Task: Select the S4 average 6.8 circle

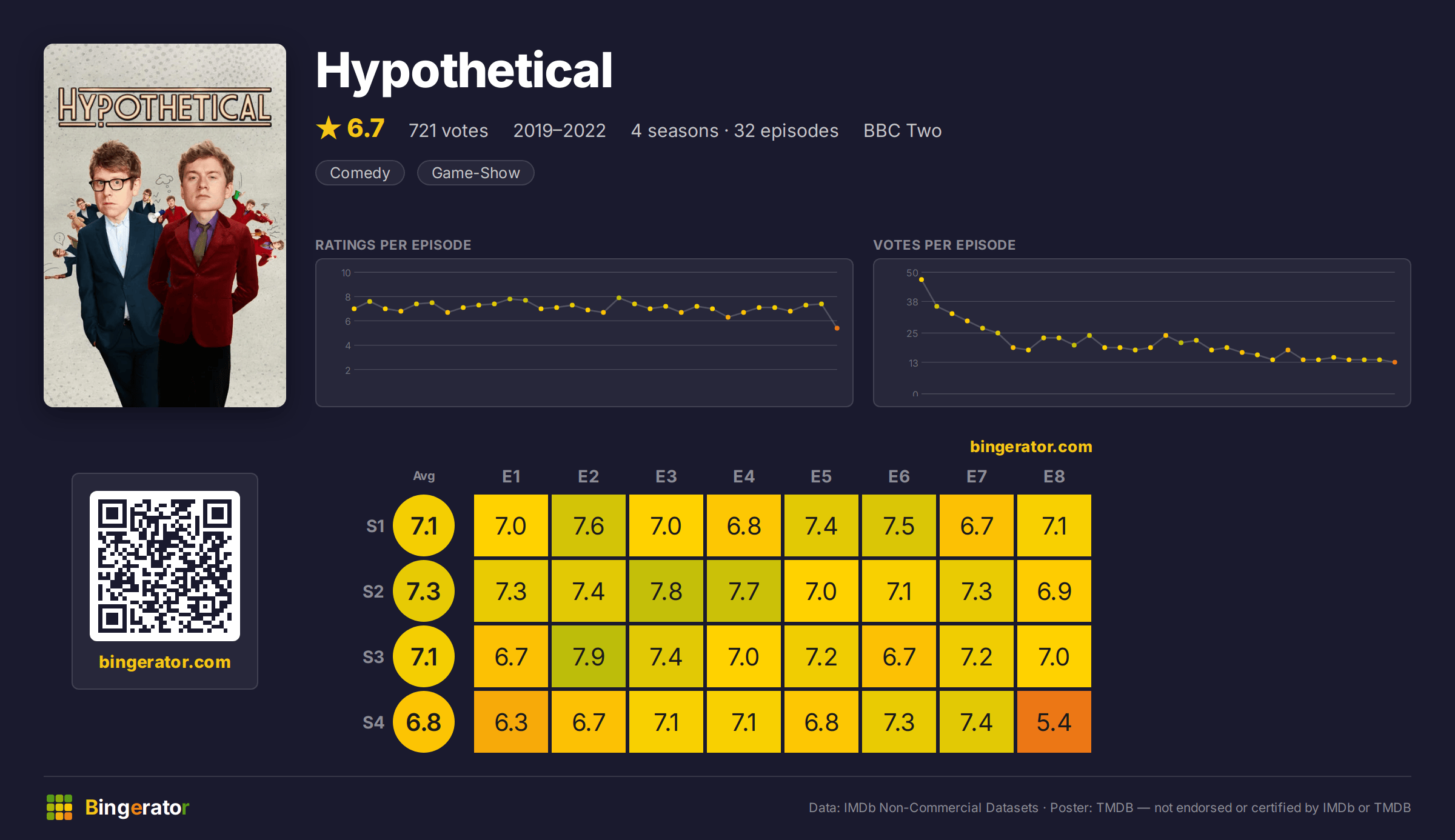Action: 424,722
